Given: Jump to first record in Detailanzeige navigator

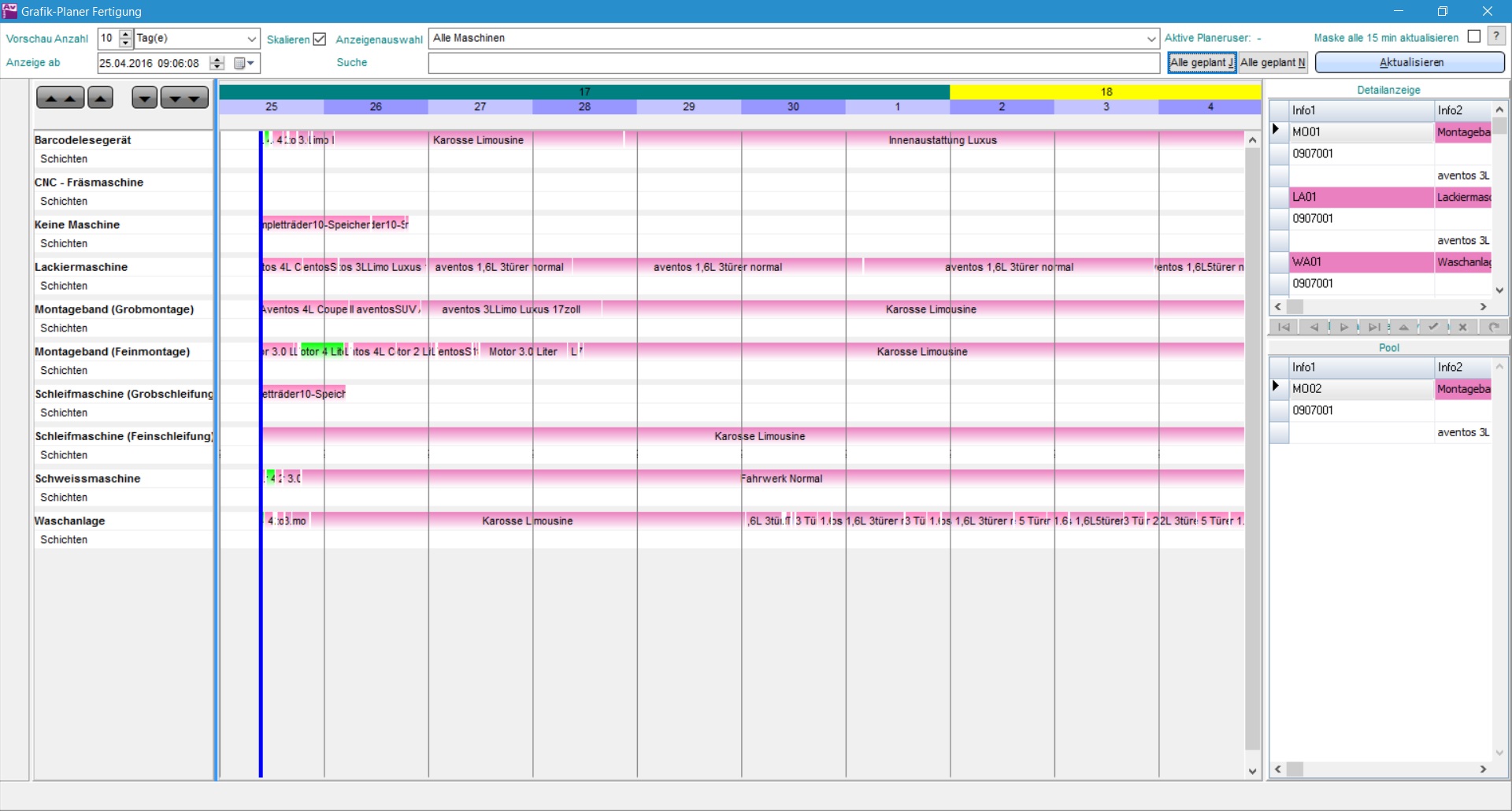Looking at the screenshot, I should point(1284,328).
